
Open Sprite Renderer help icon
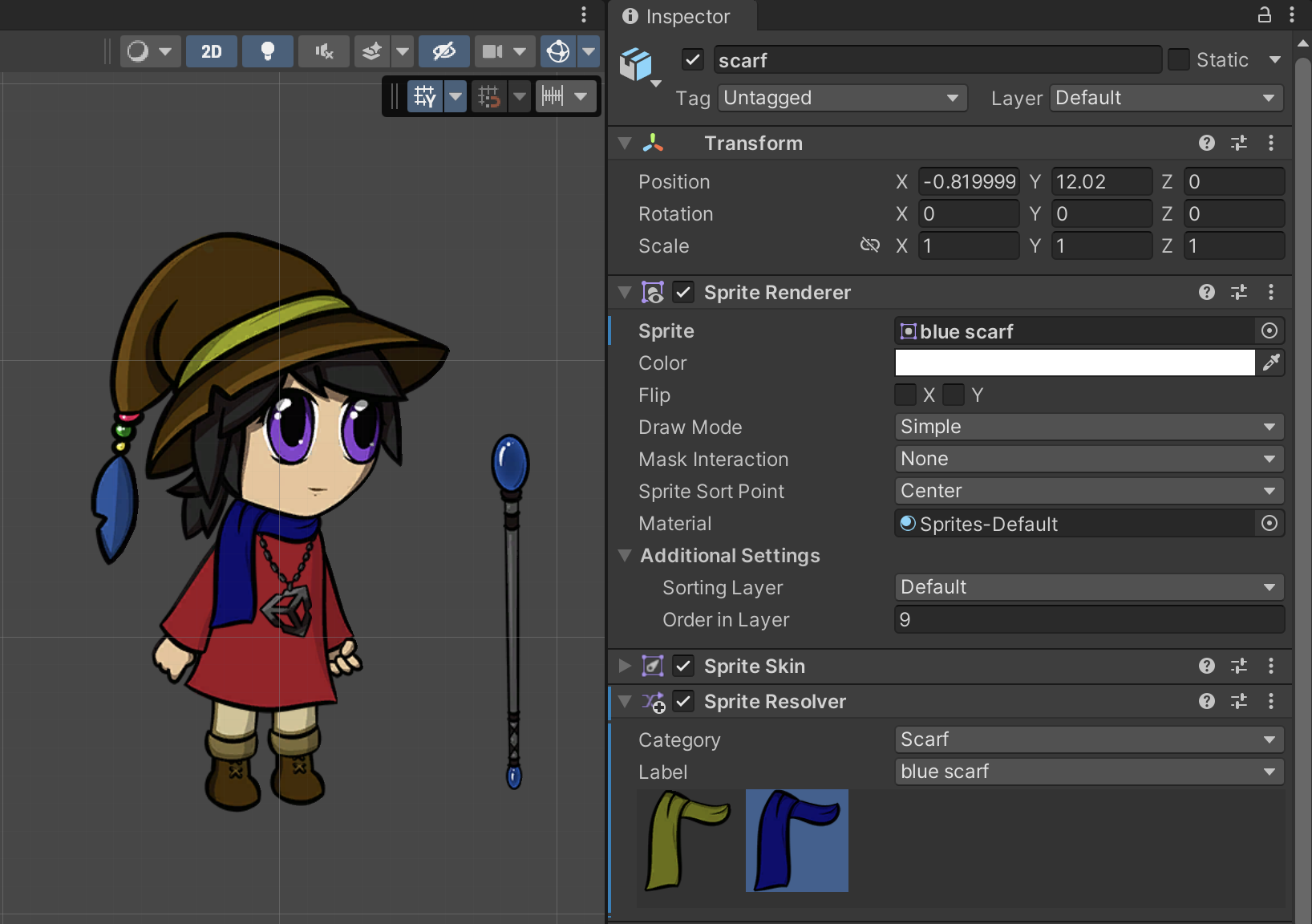pos(1206,292)
